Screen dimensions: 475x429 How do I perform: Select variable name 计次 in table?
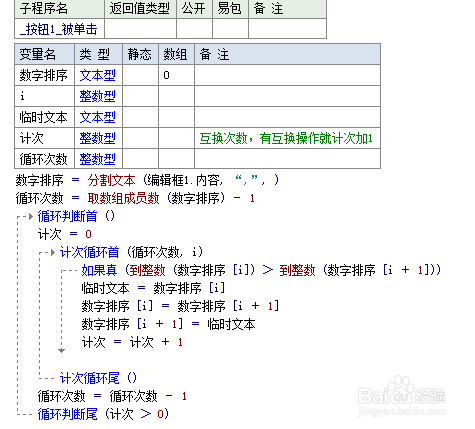pyautogui.click(x=31, y=138)
